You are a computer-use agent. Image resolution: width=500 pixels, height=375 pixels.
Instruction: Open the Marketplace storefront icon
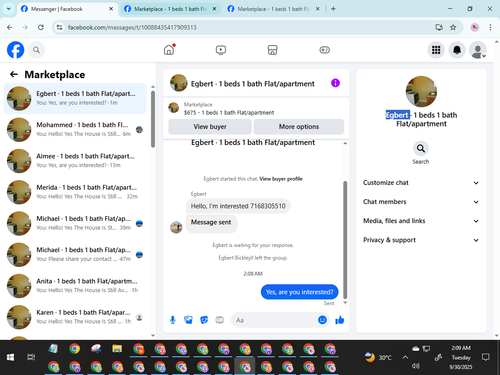pyautogui.click(x=272, y=50)
